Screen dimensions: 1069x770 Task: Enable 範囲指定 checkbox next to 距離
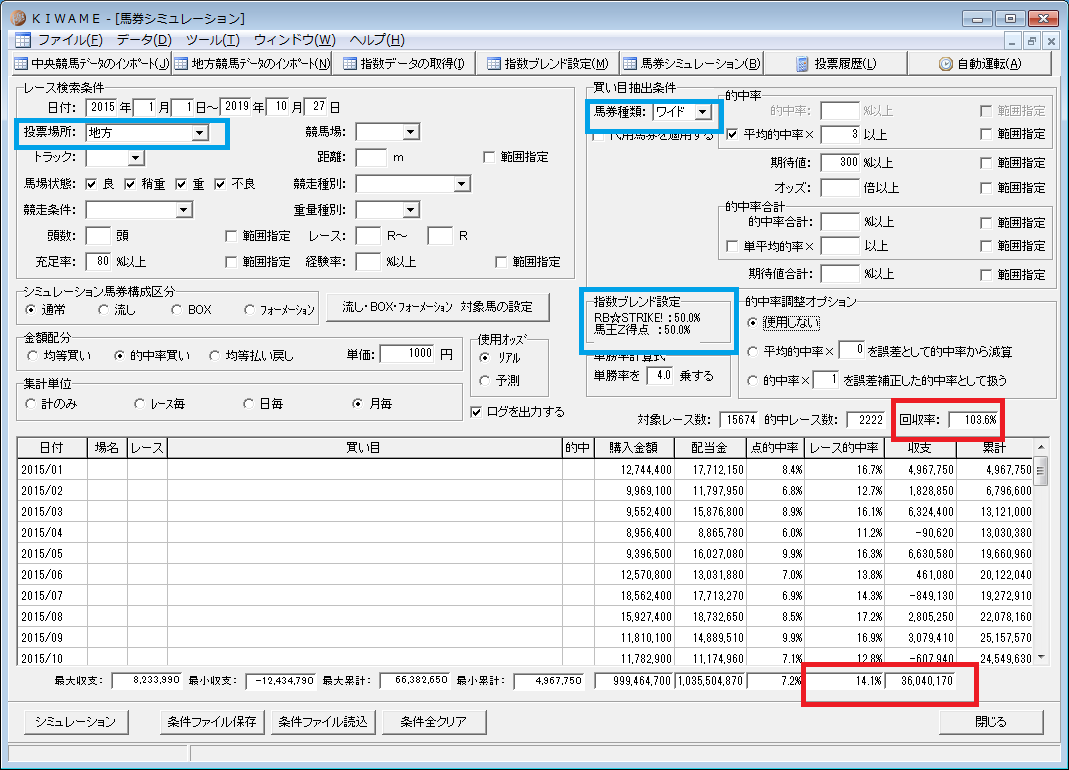(489, 158)
